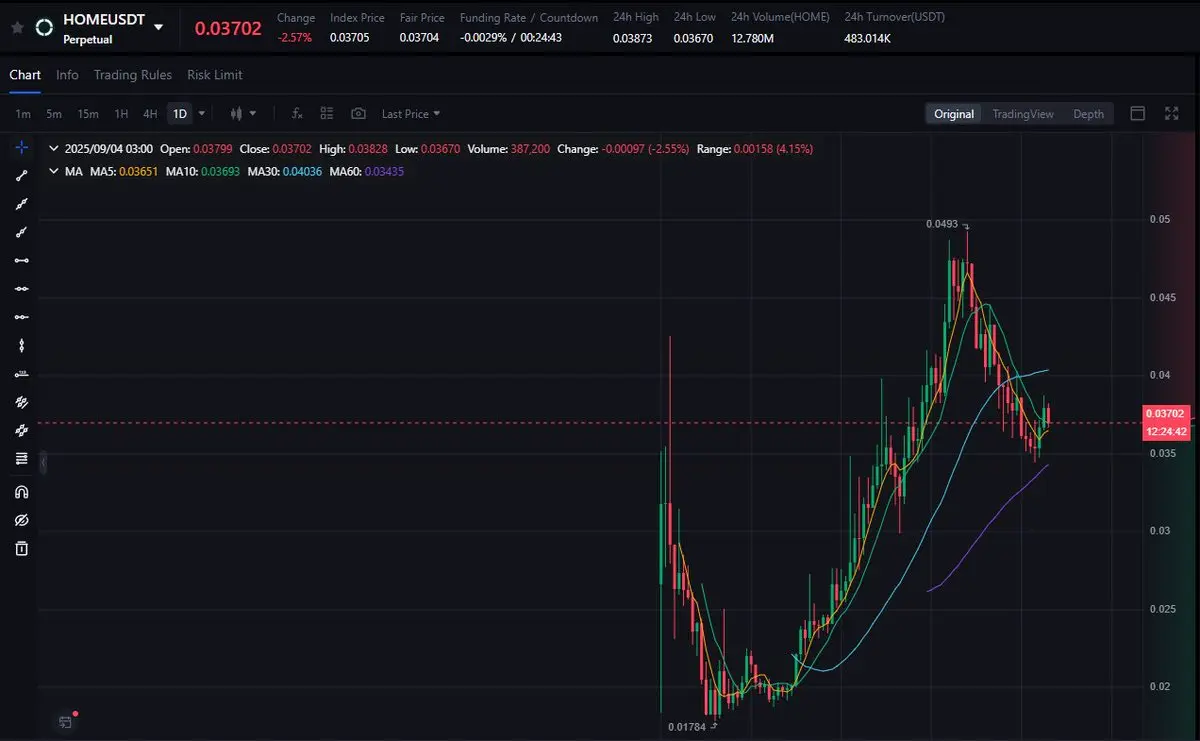Collapse the MA indicator legend
This screenshot has height=741, width=1200.
53,171
